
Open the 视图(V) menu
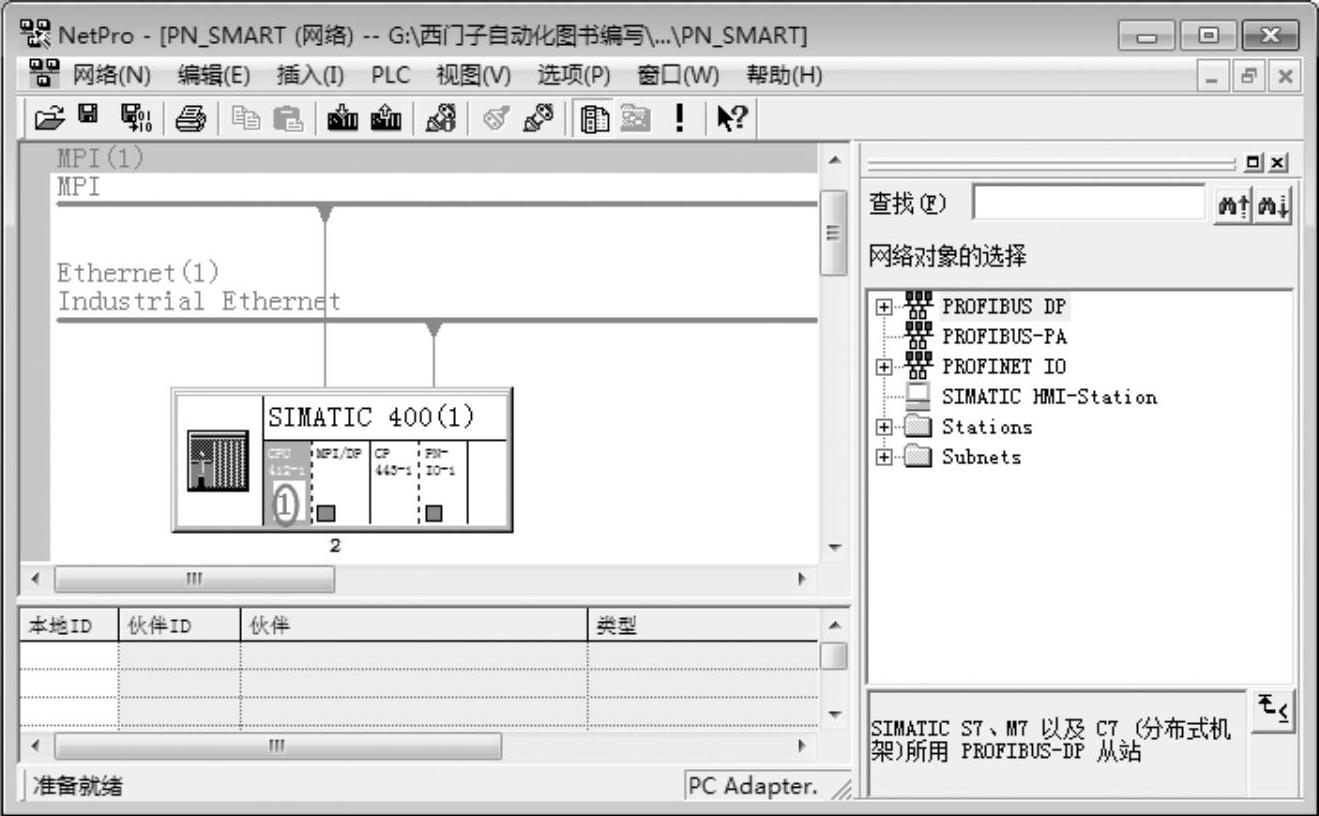pos(473,76)
